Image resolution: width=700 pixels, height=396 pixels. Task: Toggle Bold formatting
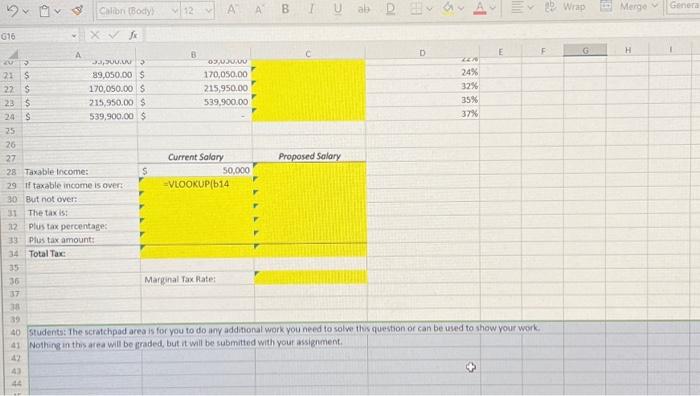tap(285, 9)
